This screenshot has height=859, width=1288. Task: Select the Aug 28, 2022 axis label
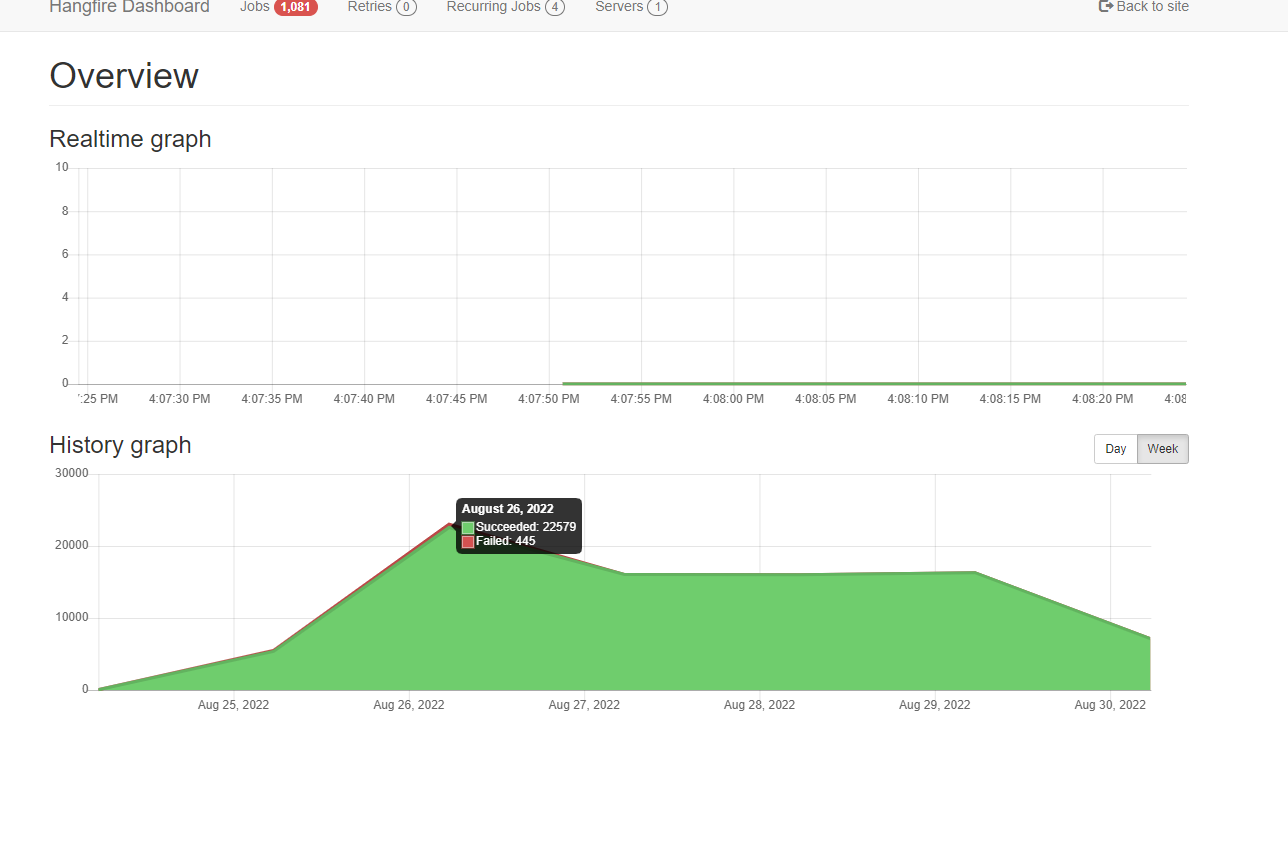759,704
